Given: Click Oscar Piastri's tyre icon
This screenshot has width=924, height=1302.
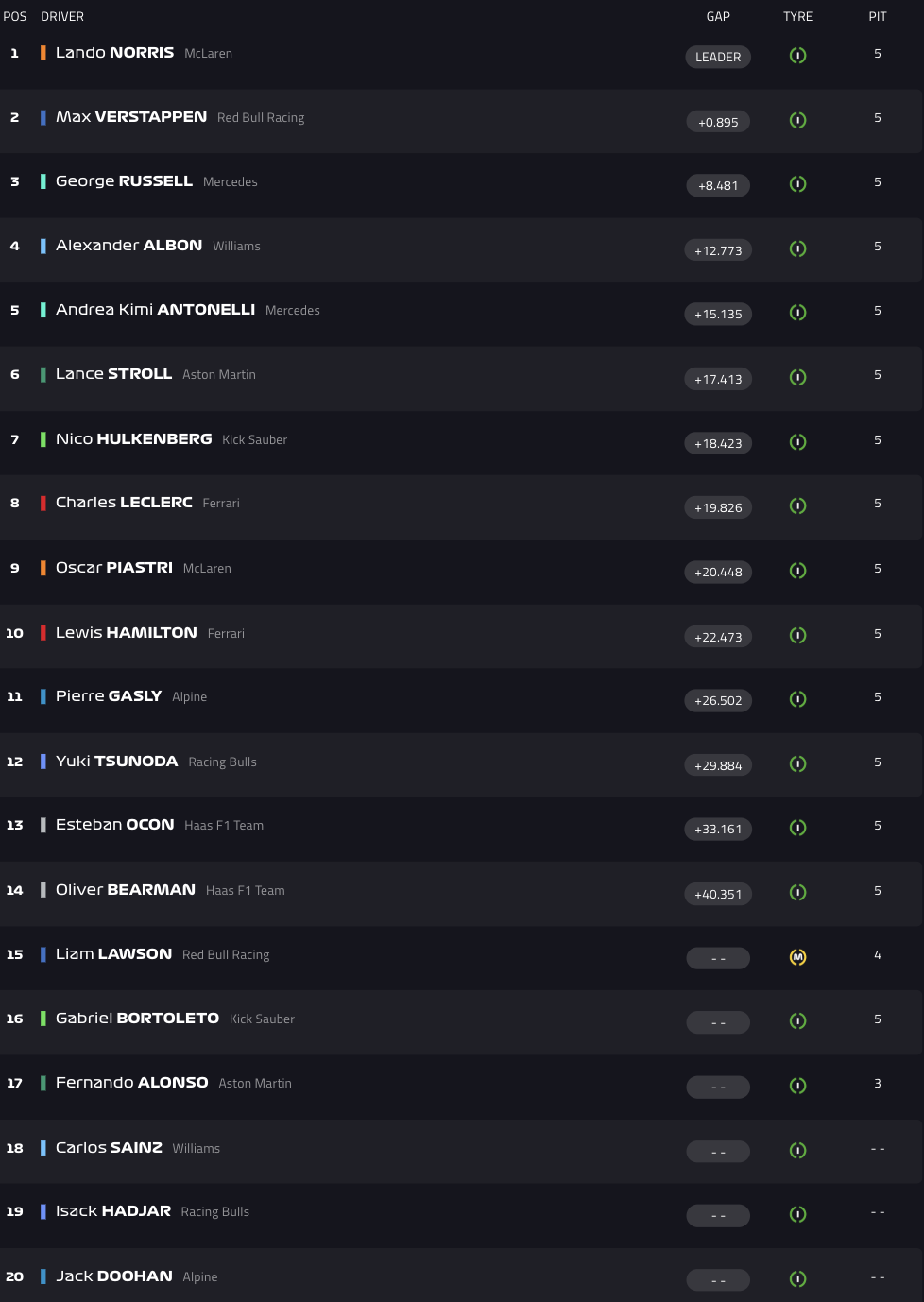Looking at the screenshot, I should point(797,571).
